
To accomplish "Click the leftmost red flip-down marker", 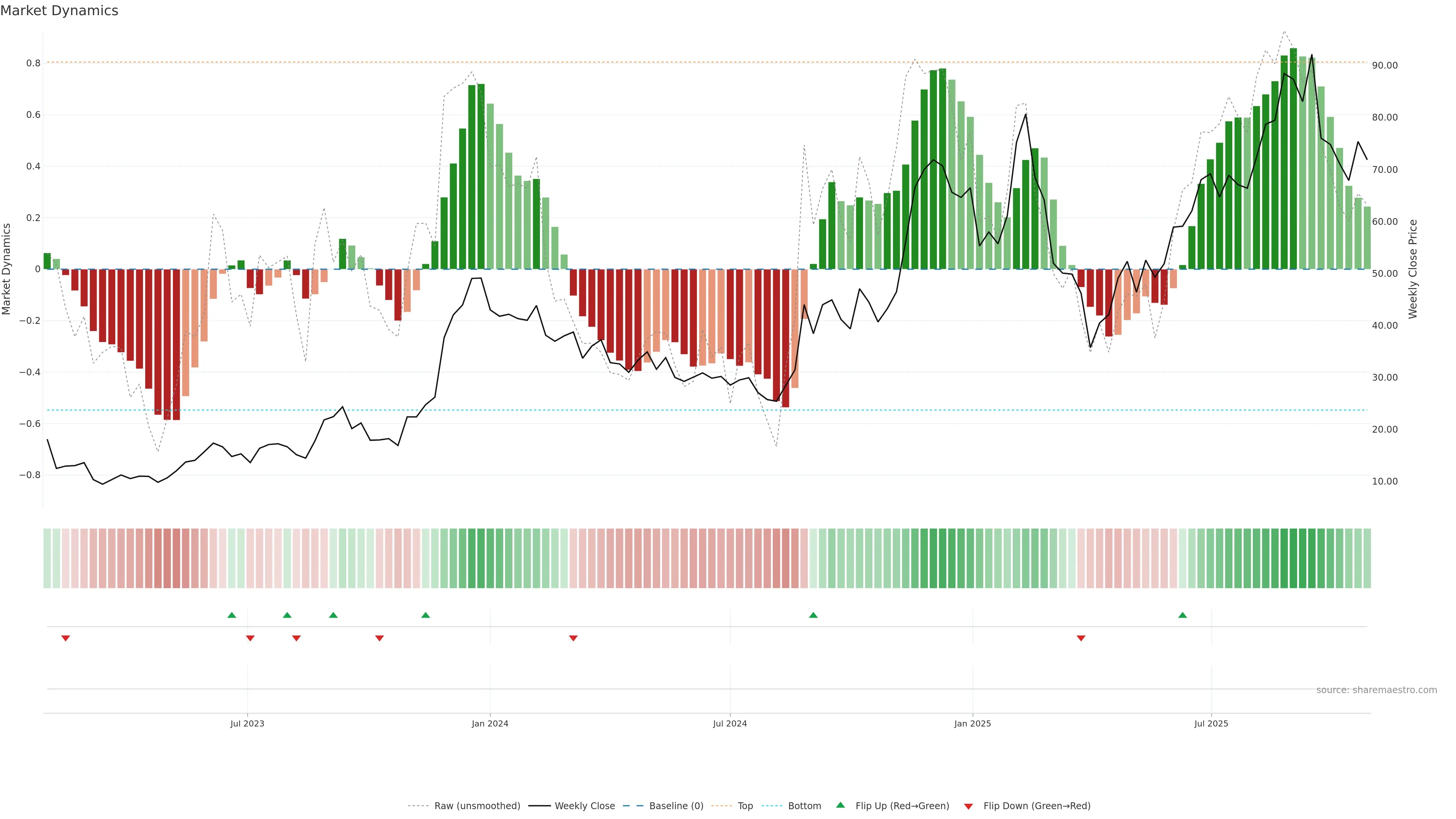I will pyautogui.click(x=66, y=638).
